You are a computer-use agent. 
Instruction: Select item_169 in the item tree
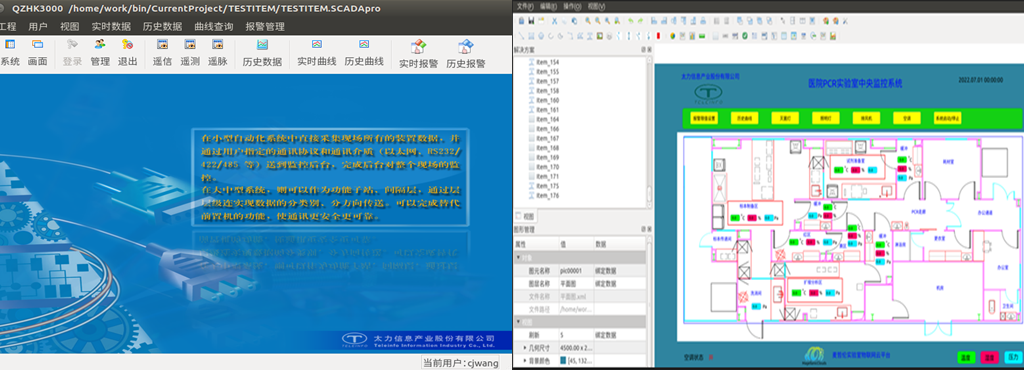point(547,157)
